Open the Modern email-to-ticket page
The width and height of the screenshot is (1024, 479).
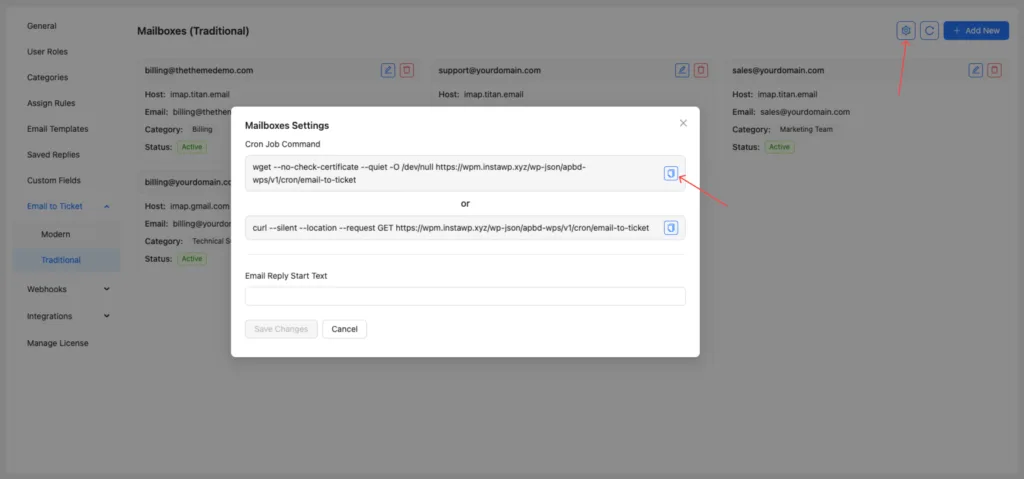pyautogui.click(x=56, y=233)
